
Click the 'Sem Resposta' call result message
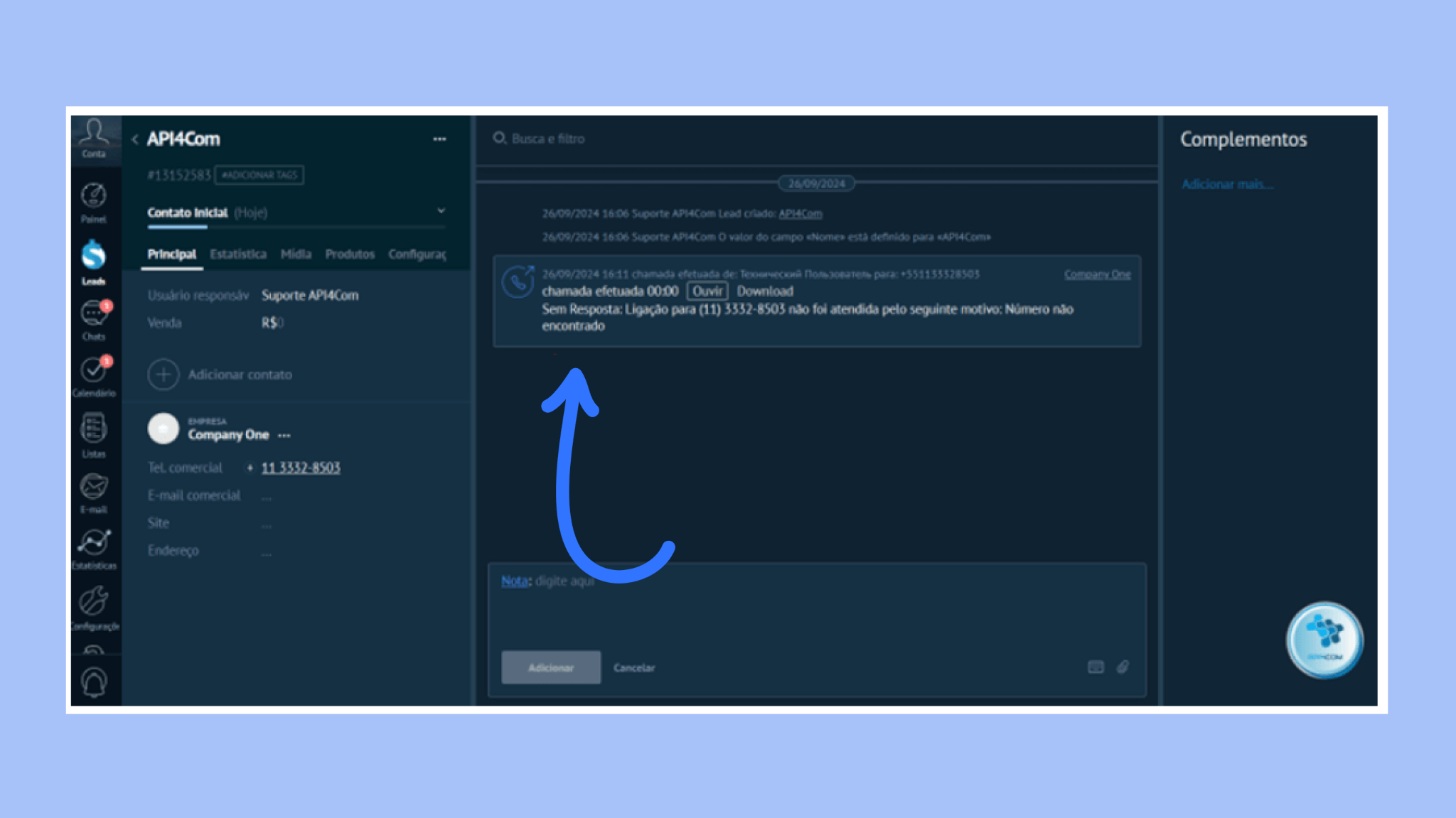point(808,318)
